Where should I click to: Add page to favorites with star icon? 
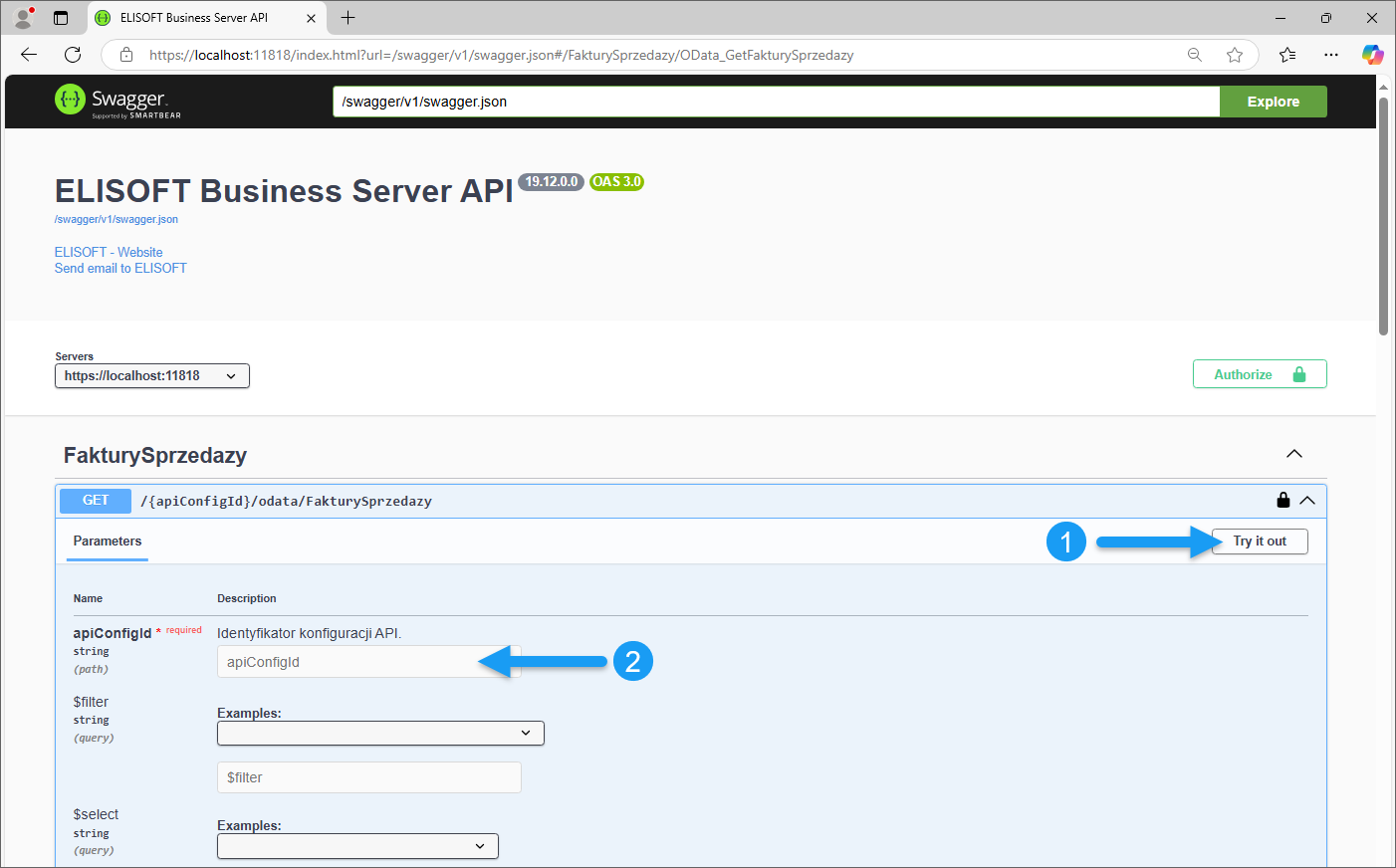(1235, 55)
